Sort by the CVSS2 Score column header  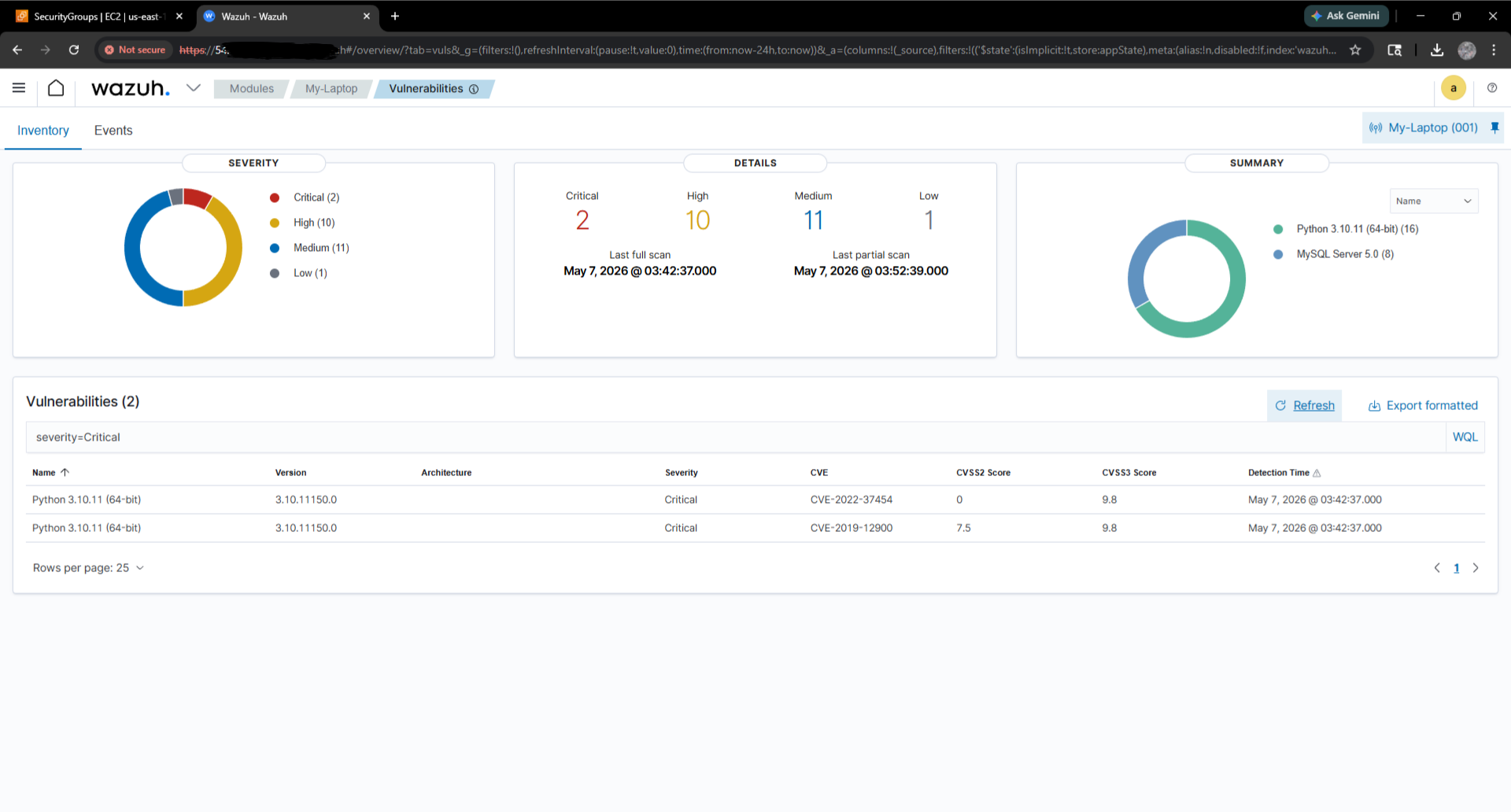pyautogui.click(x=983, y=473)
